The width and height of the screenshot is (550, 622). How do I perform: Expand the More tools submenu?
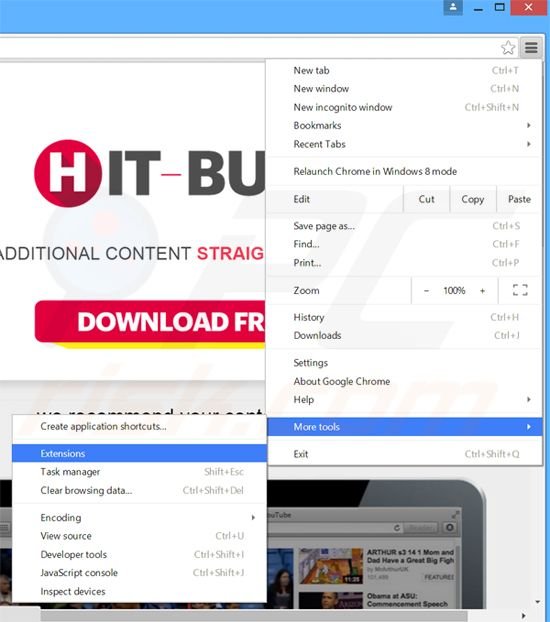pyautogui.click(x=405, y=427)
